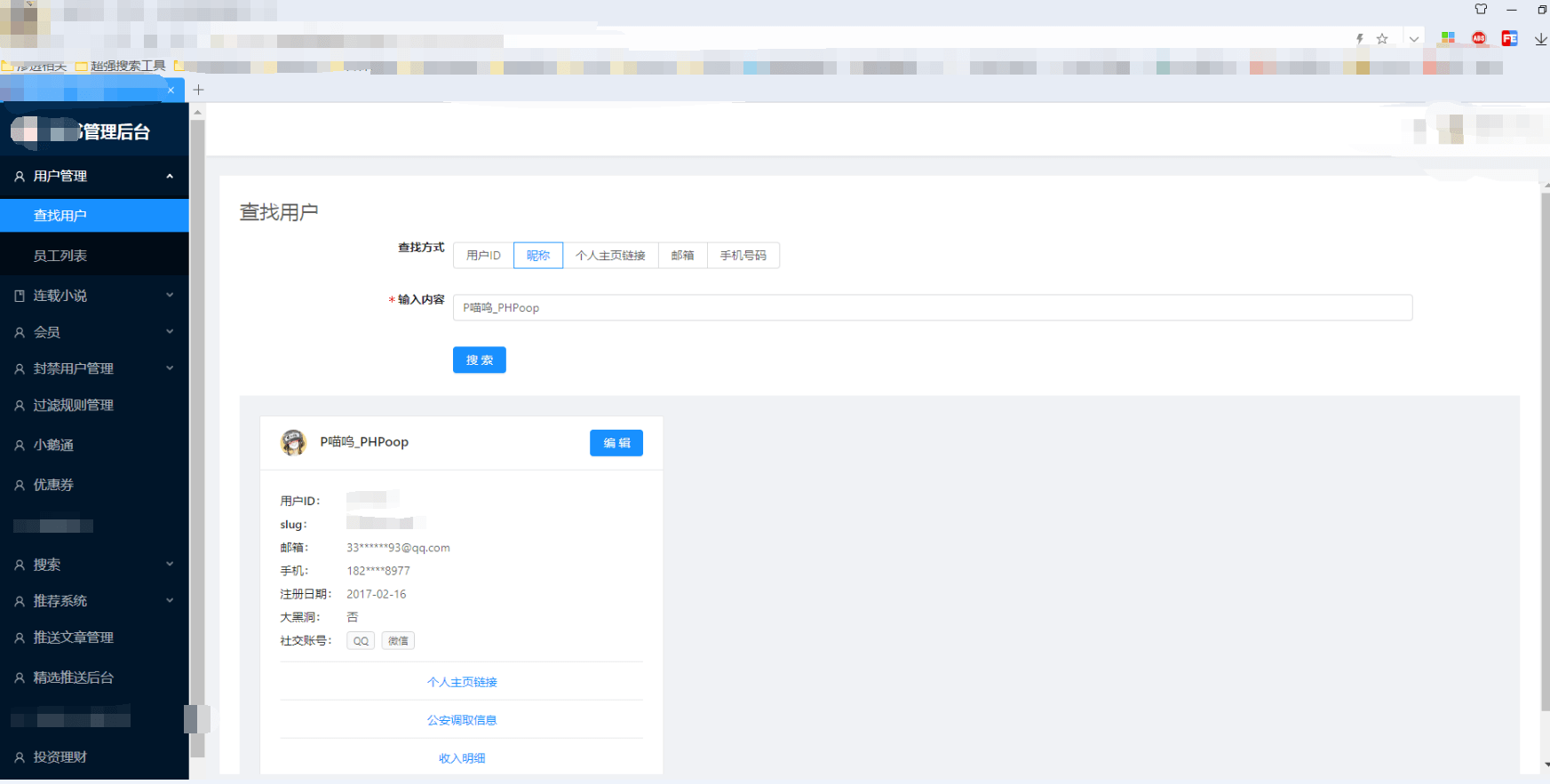Open the 收入明细 link
The height and width of the screenshot is (784, 1550).
tap(462, 758)
